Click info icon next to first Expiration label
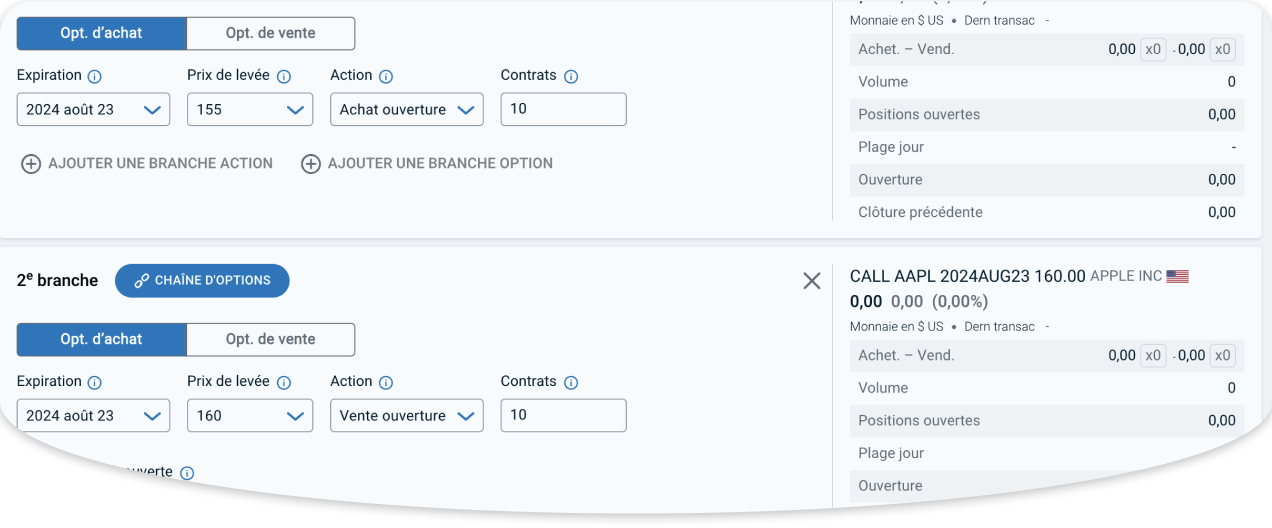 [x=95, y=76]
